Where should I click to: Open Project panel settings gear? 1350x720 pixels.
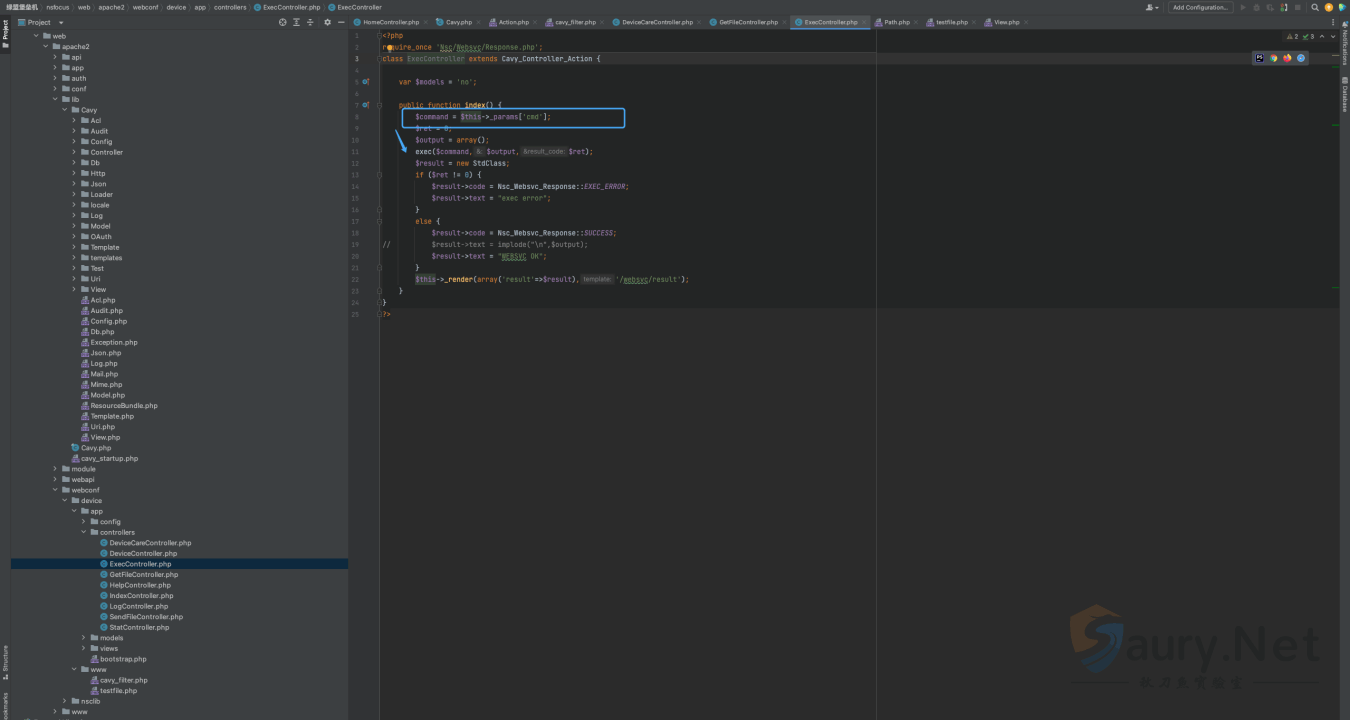(x=327, y=22)
